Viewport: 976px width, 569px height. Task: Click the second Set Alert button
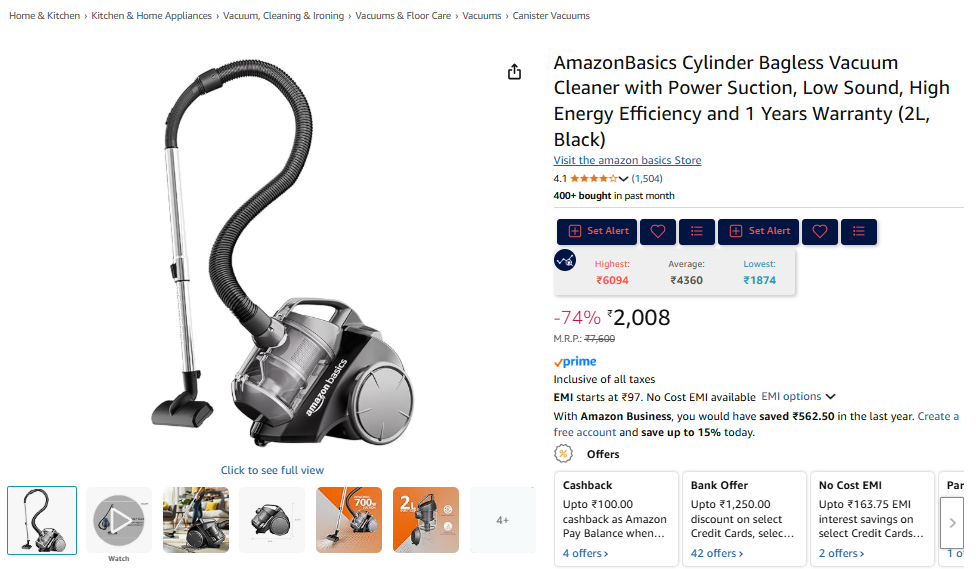tap(758, 232)
